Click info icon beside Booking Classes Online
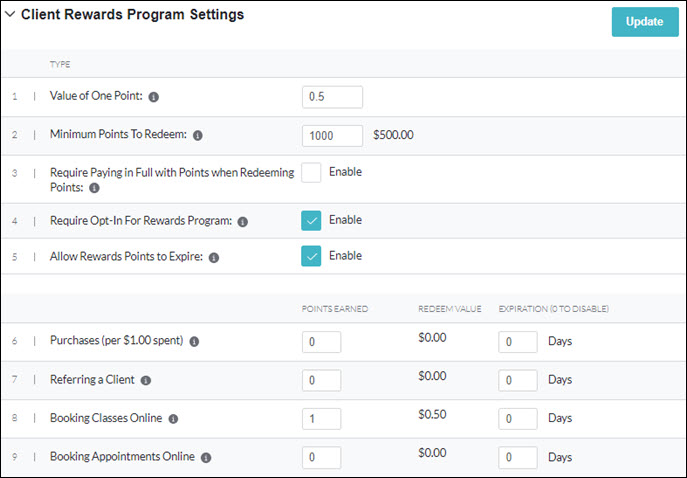687x478 pixels. click(x=173, y=419)
